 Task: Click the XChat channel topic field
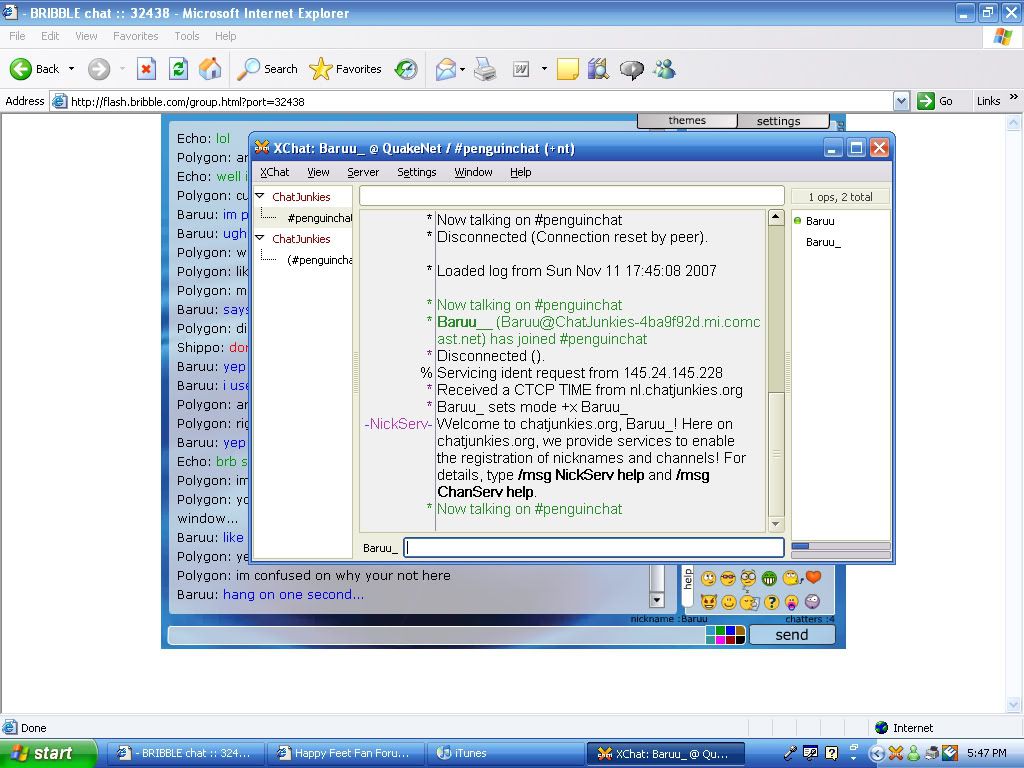pyautogui.click(x=572, y=196)
